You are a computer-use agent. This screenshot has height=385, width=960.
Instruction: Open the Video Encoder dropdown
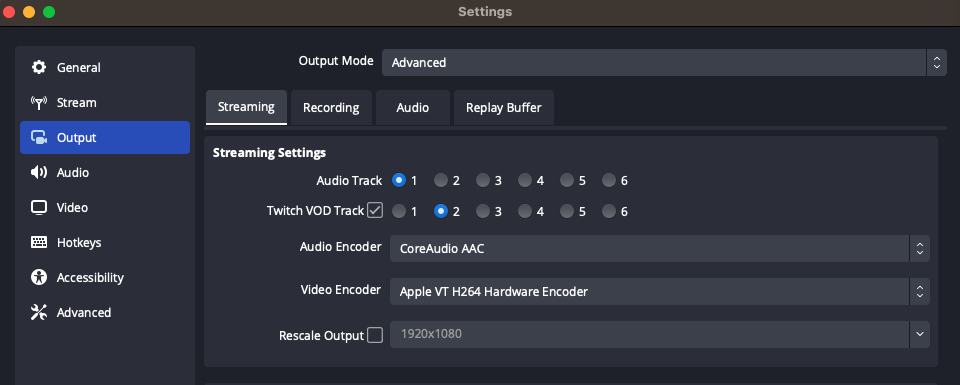[x=660, y=291]
